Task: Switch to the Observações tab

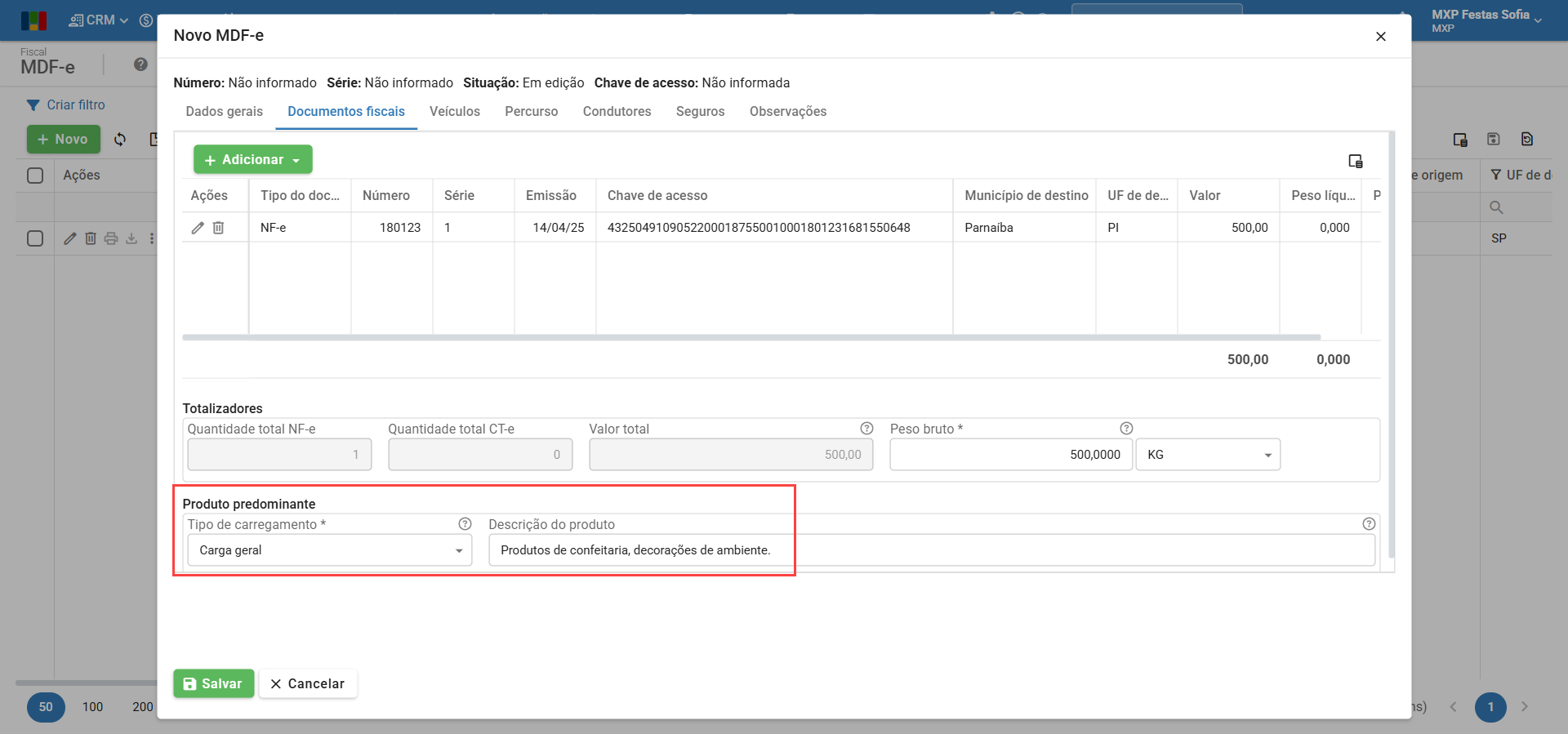Action: click(788, 112)
